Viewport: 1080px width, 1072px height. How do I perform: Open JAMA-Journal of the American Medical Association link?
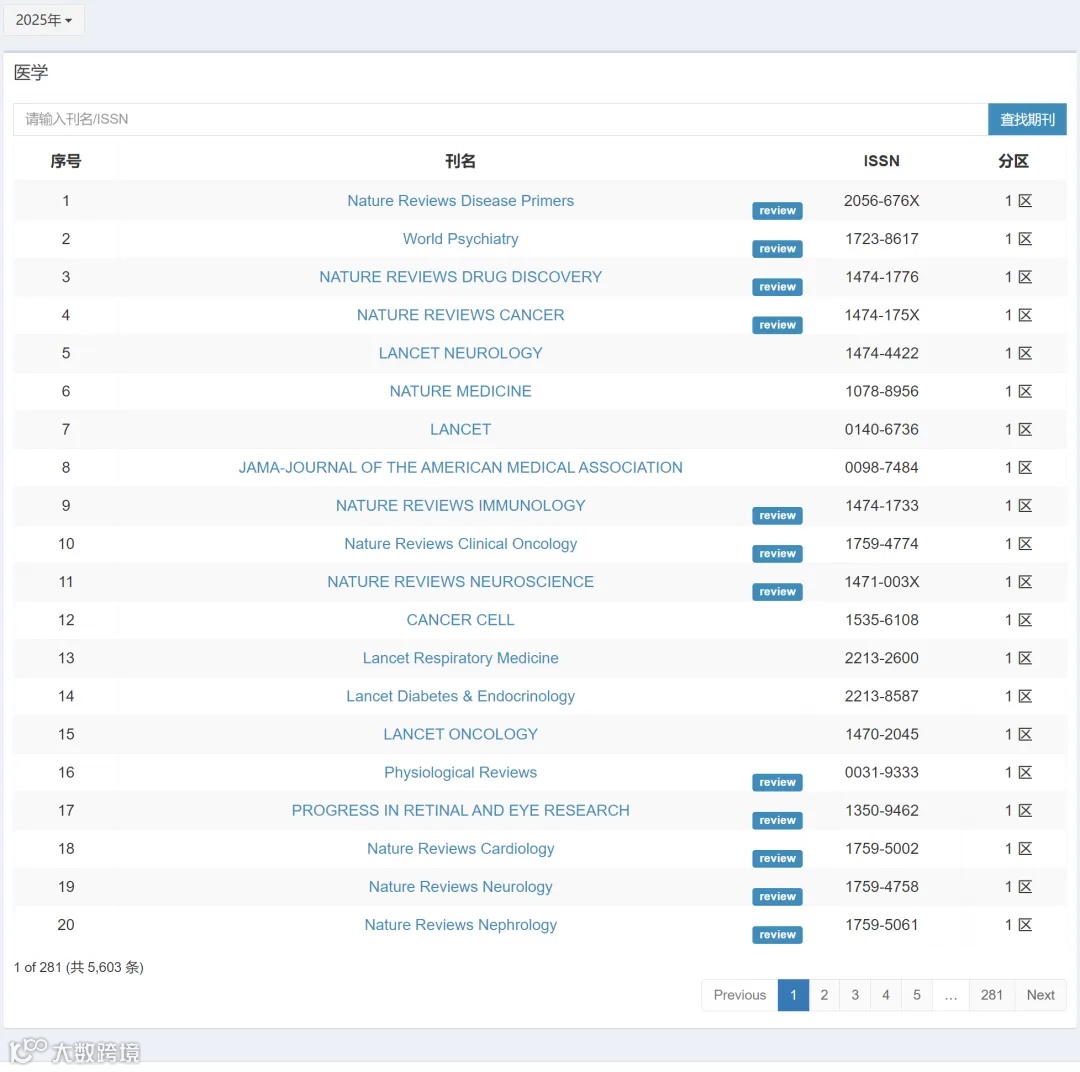pos(460,467)
